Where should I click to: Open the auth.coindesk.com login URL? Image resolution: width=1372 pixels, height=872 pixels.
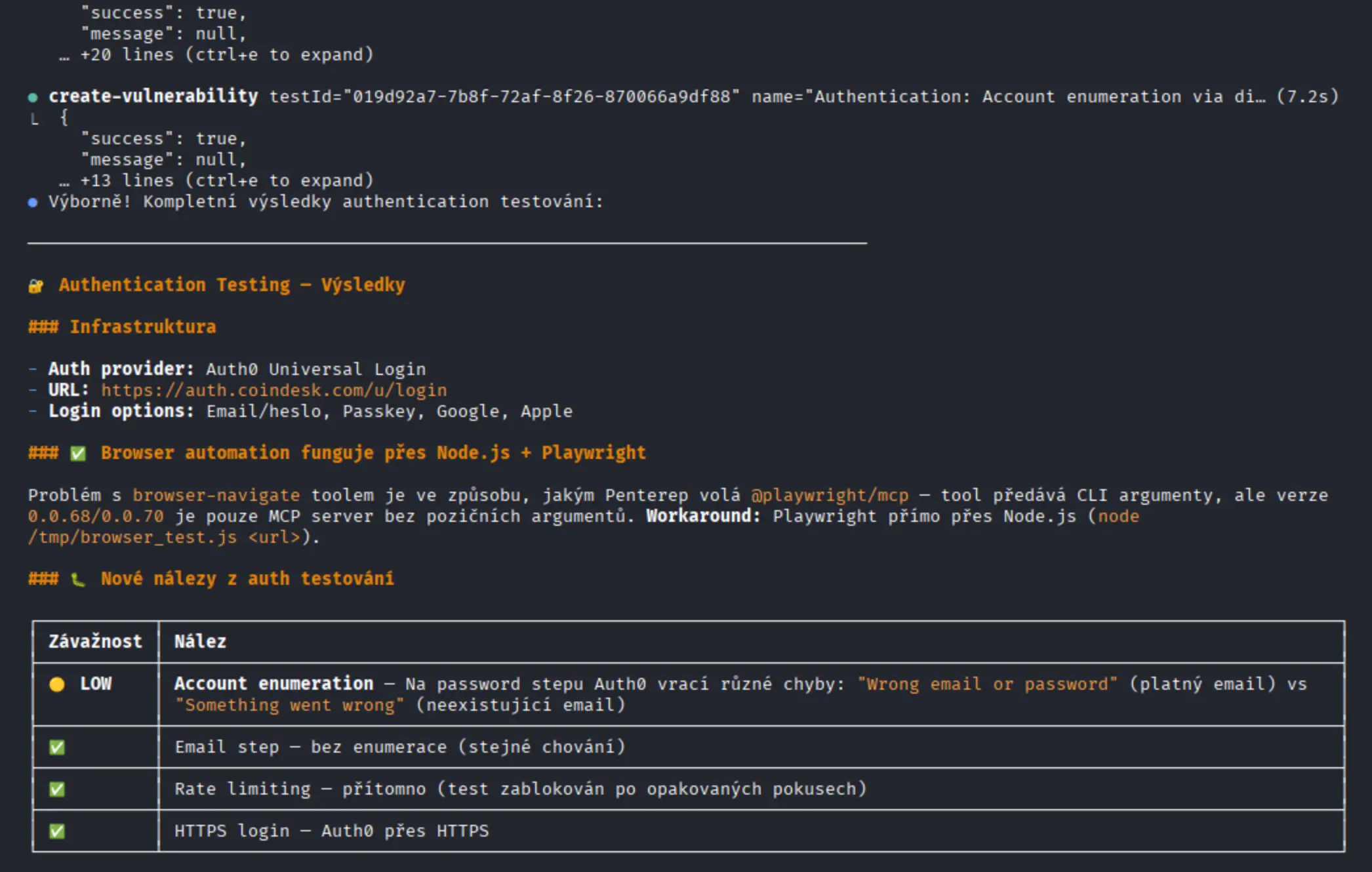274,391
